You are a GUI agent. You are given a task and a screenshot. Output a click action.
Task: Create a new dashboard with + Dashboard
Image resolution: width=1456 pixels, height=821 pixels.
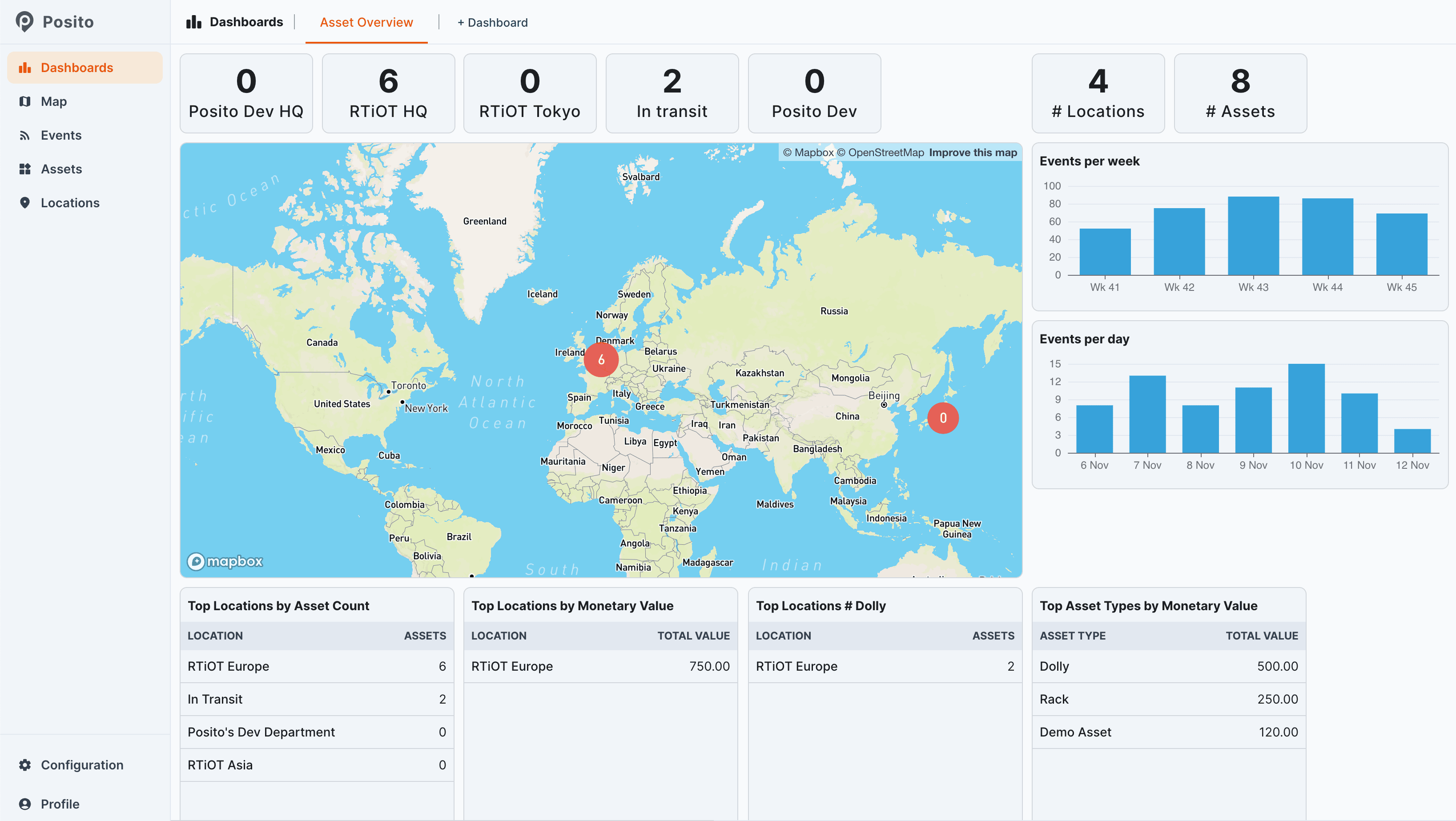click(x=492, y=22)
